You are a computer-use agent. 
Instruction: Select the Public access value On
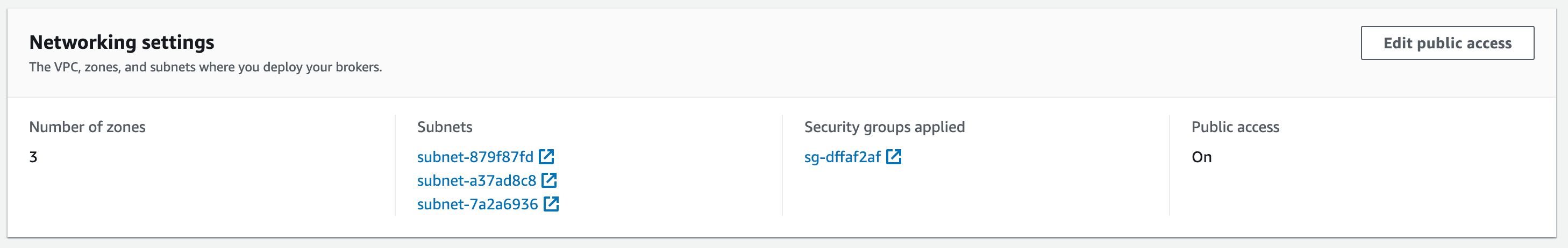tap(1201, 157)
